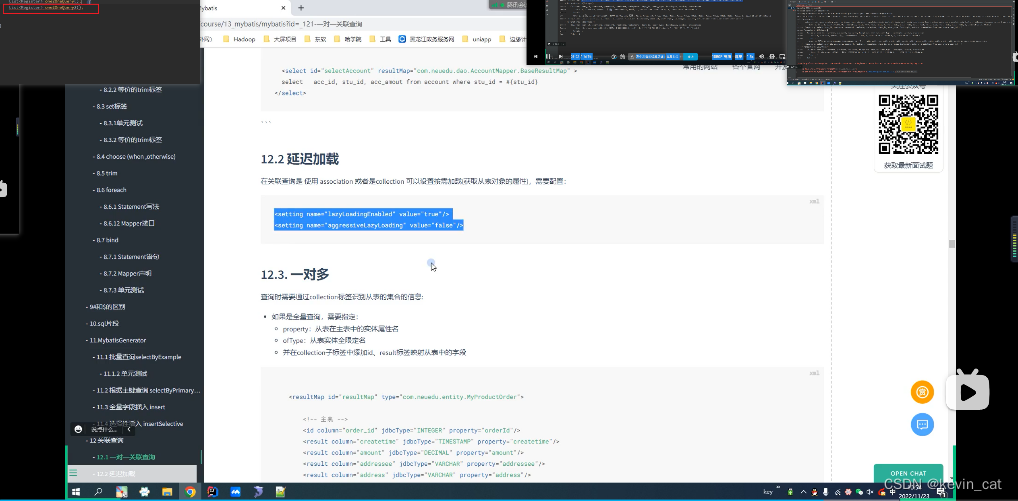Image resolution: width=1018 pixels, height=501 pixels.
Task: Open the blue chat bubble button
Action: 922,424
